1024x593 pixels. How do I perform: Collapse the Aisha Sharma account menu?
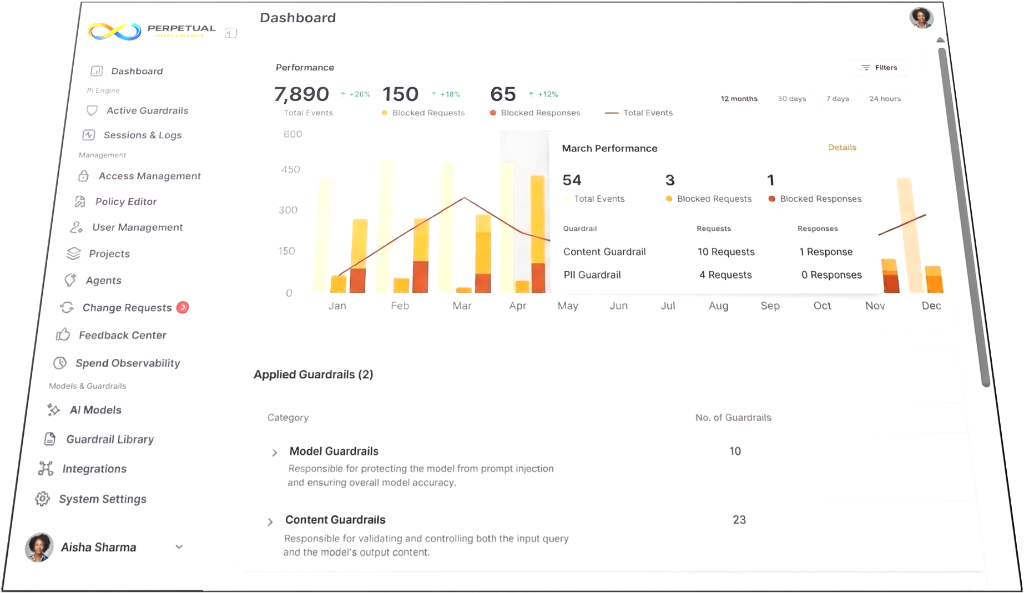point(179,546)
